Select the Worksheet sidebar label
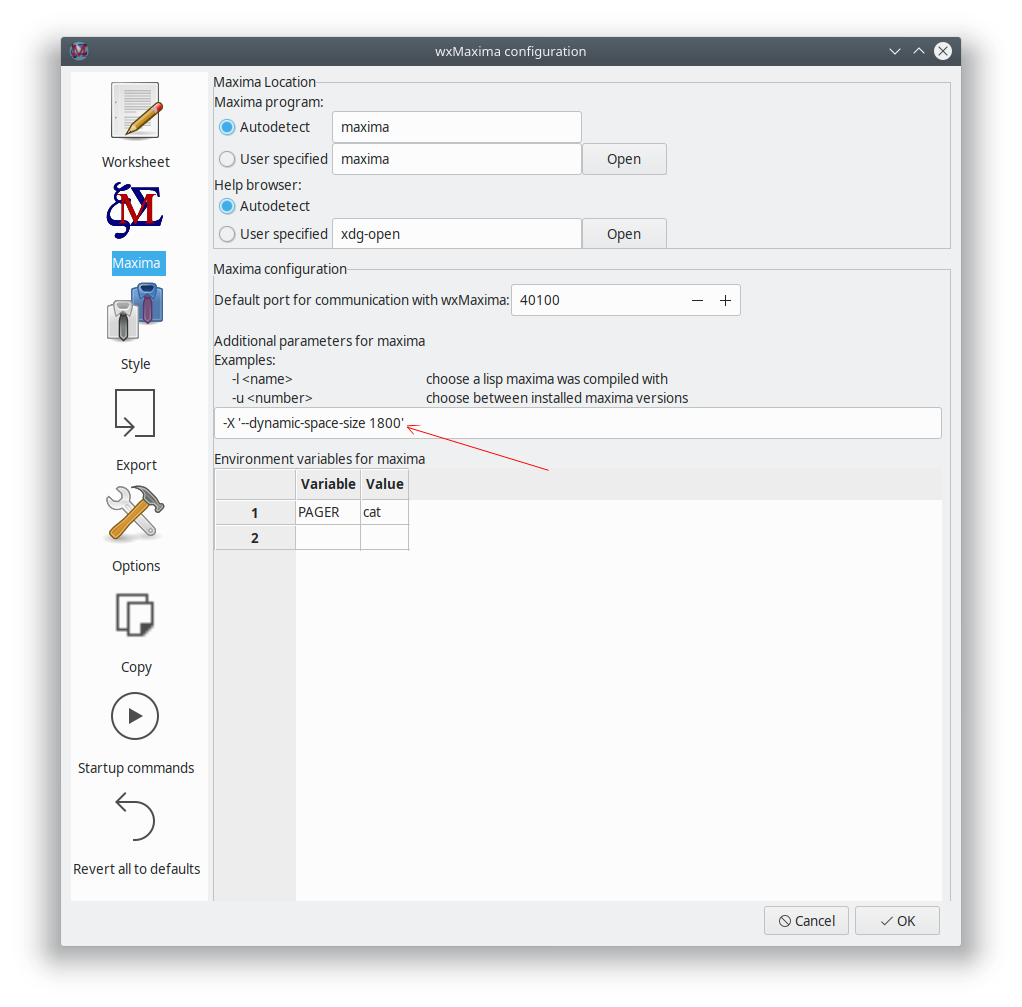The image size is (1022, 1007). [136, 162]
